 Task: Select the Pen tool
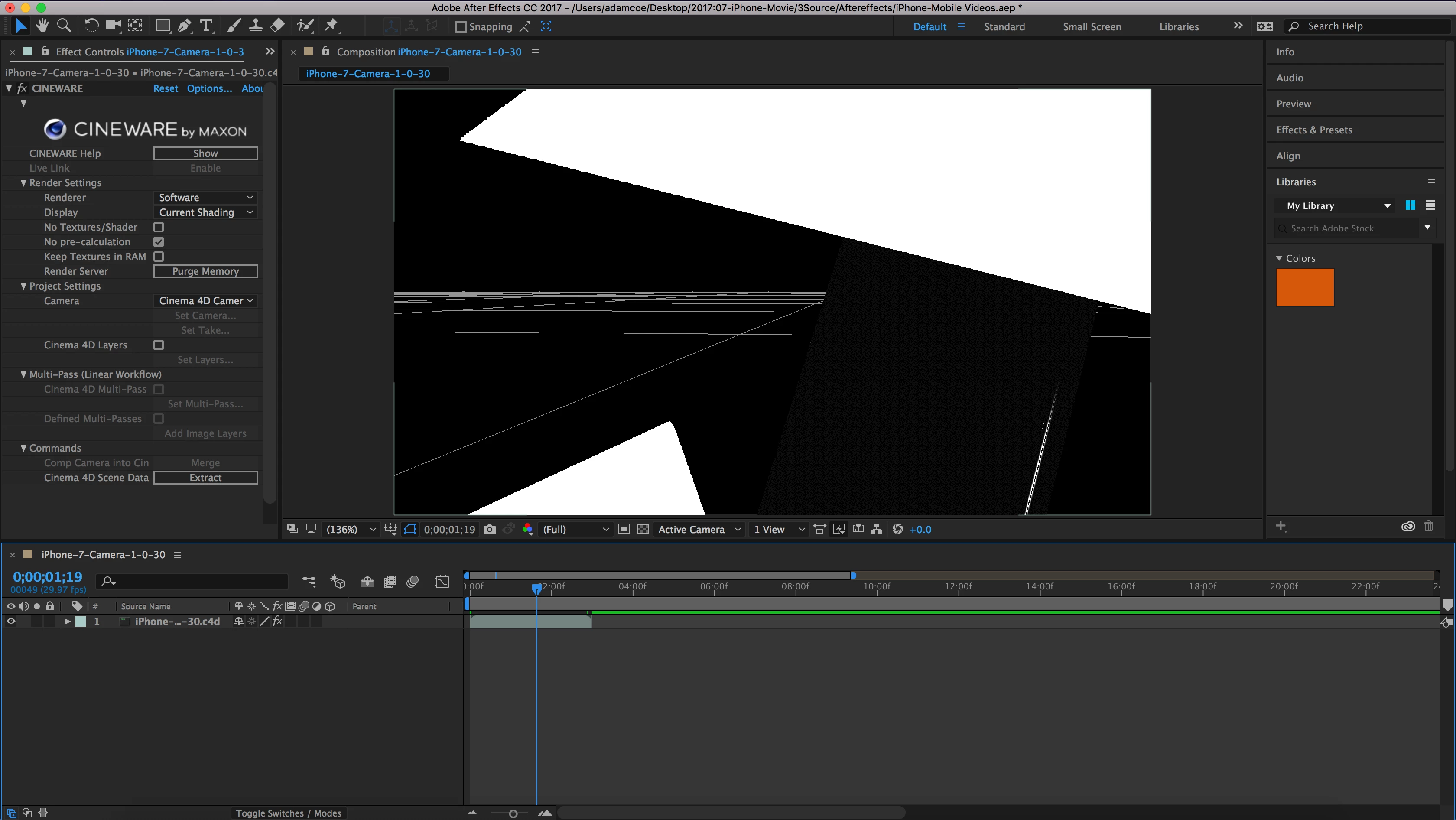[184, 26]
